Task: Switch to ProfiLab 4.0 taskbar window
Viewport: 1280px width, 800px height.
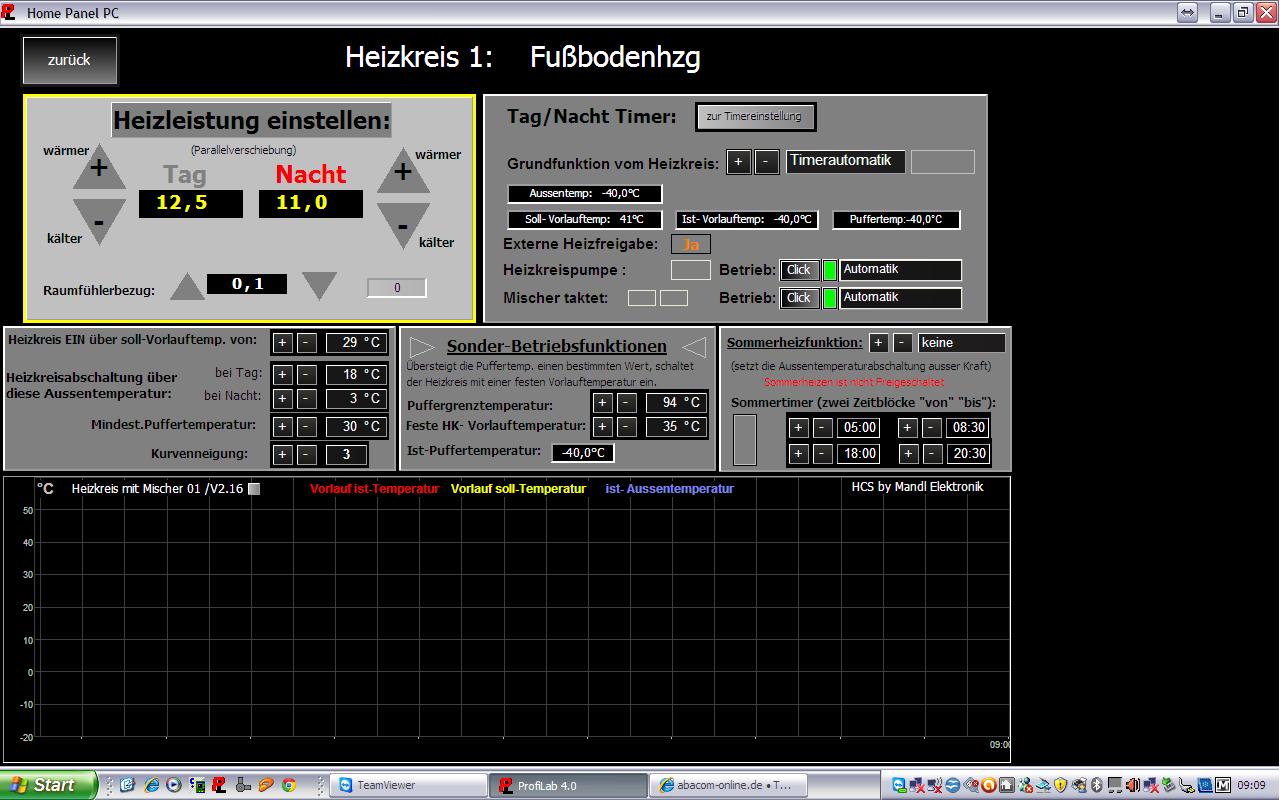Action: tap(568, 785)
